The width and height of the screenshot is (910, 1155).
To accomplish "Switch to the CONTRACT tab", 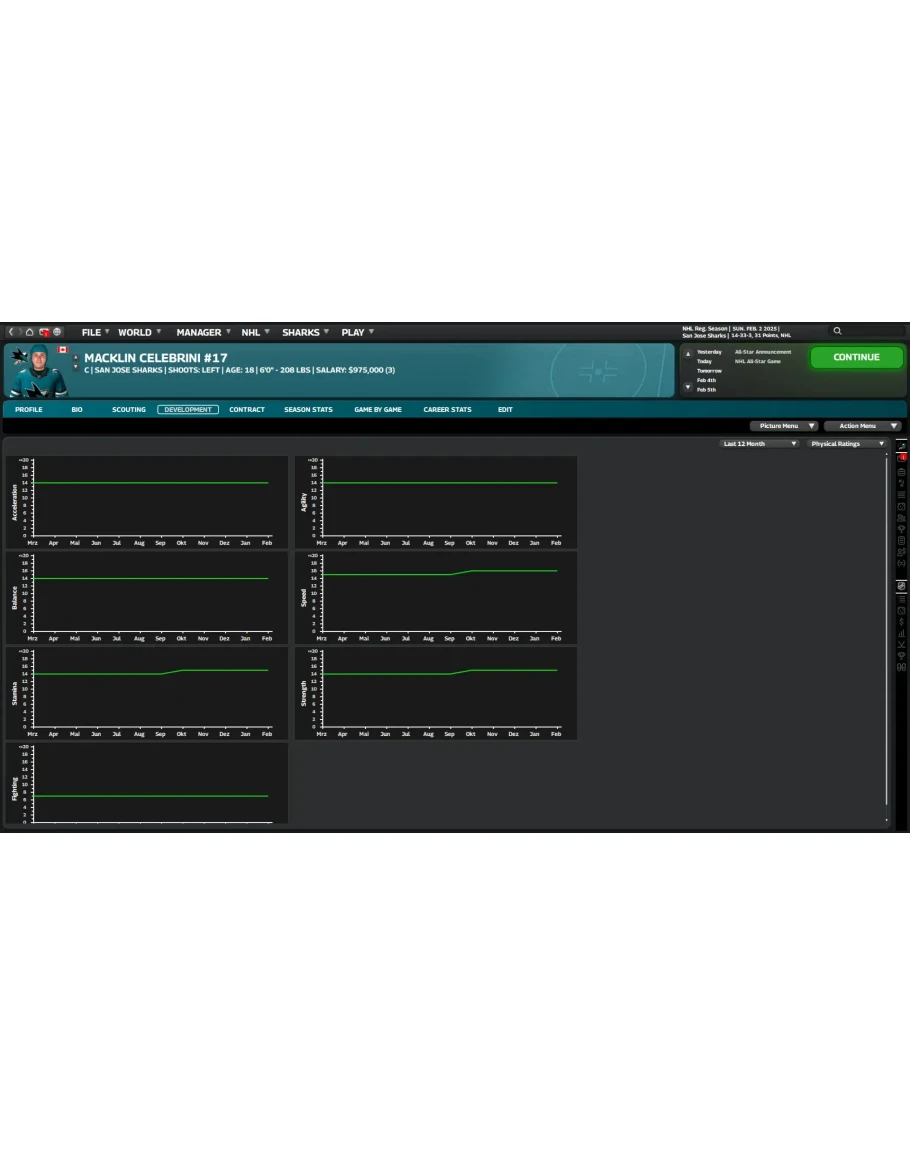I will (x=247, y=410).
